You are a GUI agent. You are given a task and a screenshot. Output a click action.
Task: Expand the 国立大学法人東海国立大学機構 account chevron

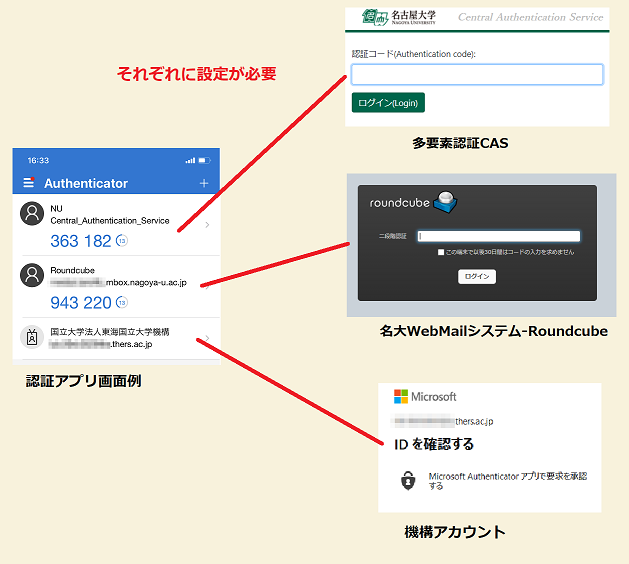[207, 338]
